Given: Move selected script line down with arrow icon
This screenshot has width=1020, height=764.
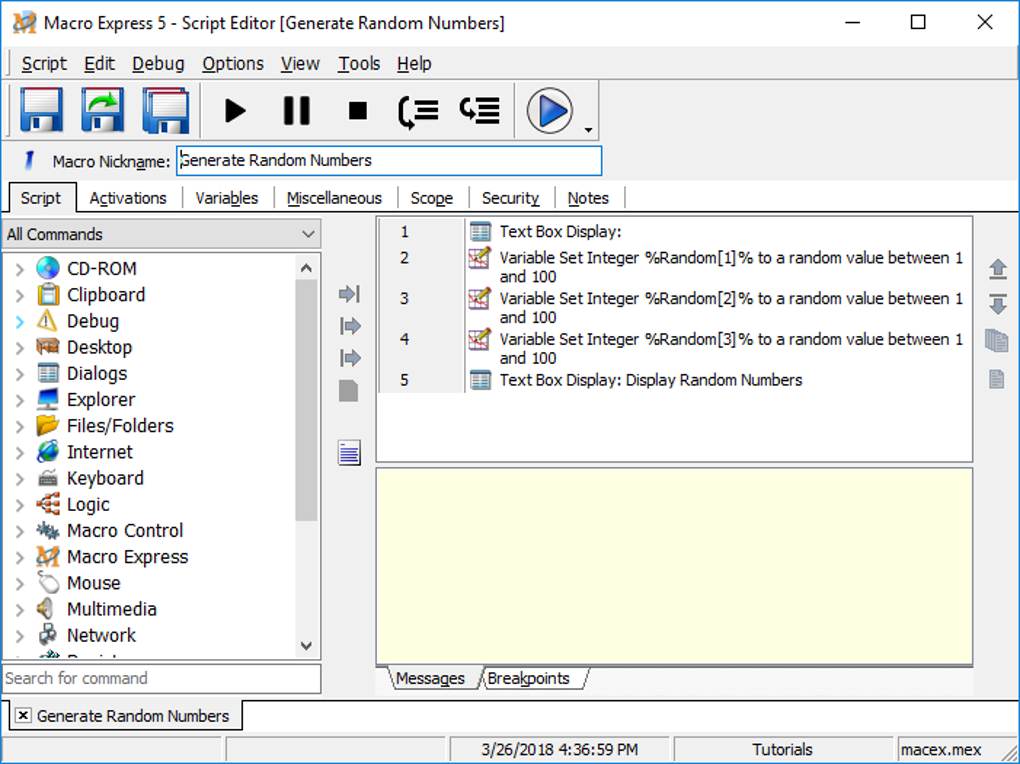Looking at the screenshot, I should 997,304.
